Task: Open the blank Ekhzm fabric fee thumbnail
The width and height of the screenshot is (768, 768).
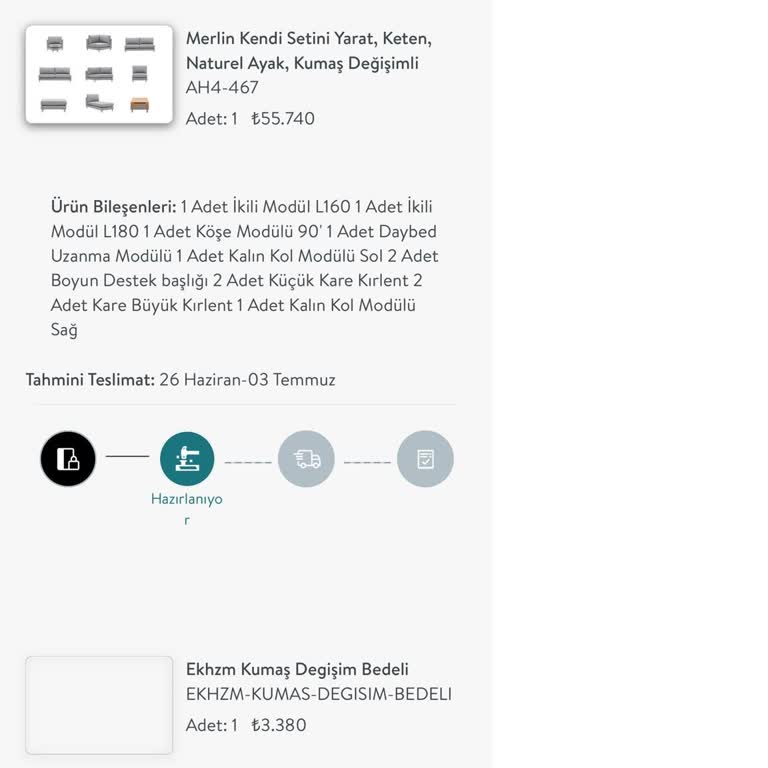Action: pyautogui.click(x=99, y=705)
